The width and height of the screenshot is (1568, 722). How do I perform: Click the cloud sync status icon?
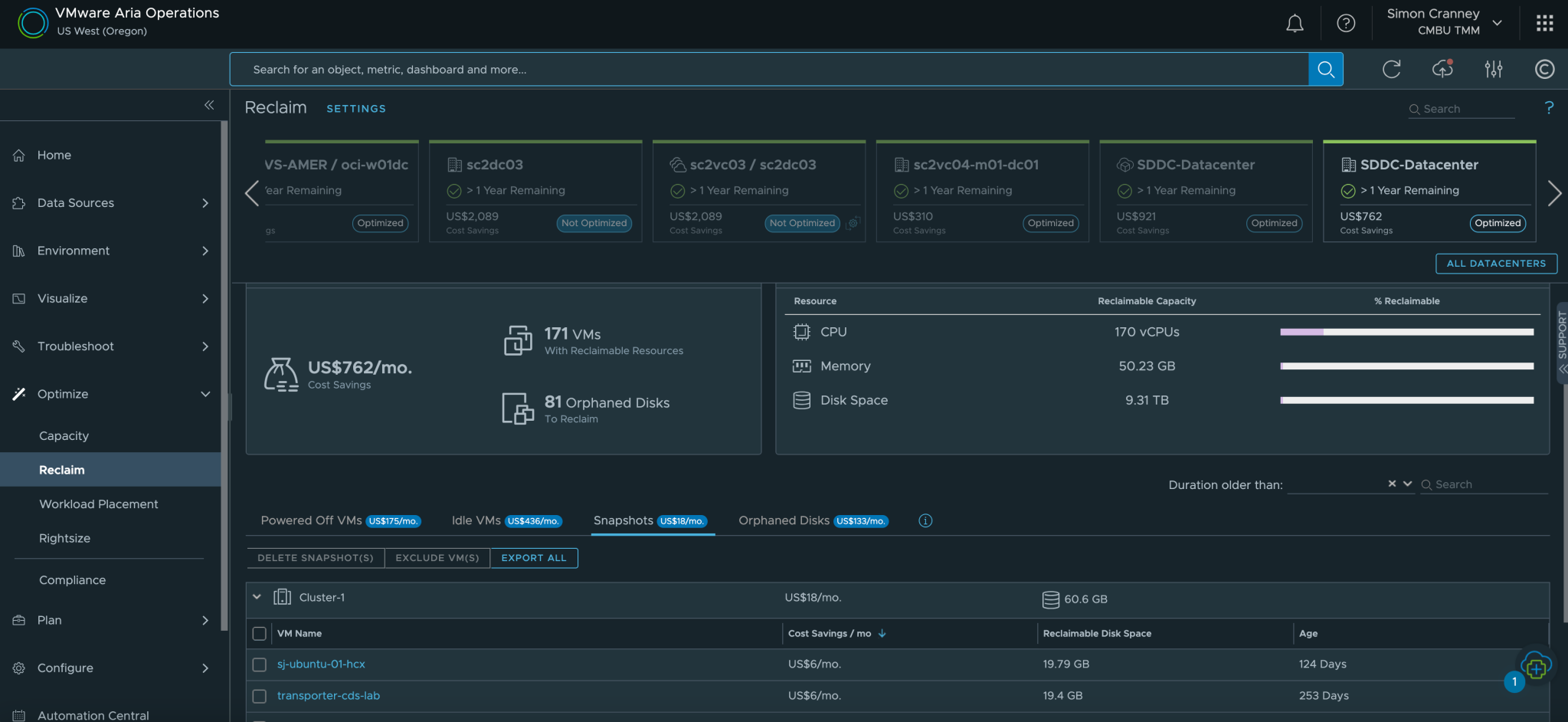[1442, 69]
